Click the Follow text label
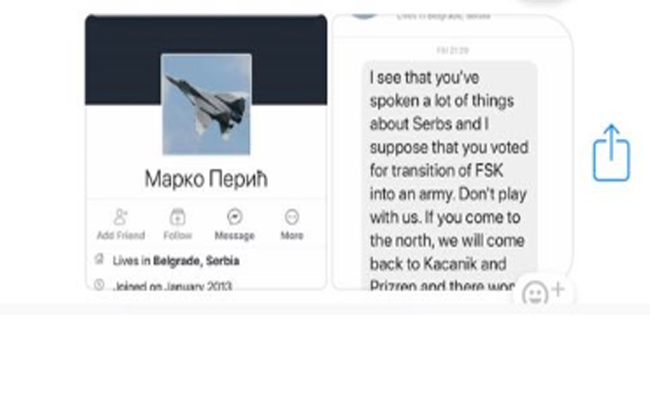 click(x=178, y=235)
